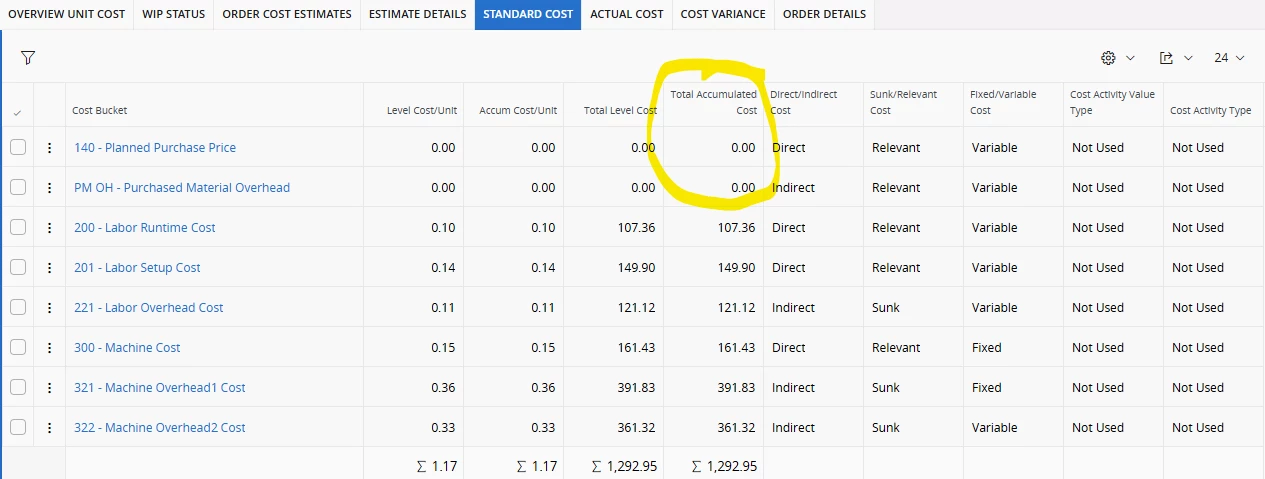Sort by the Cost Activity Value Type header

tap(1112, 103)
